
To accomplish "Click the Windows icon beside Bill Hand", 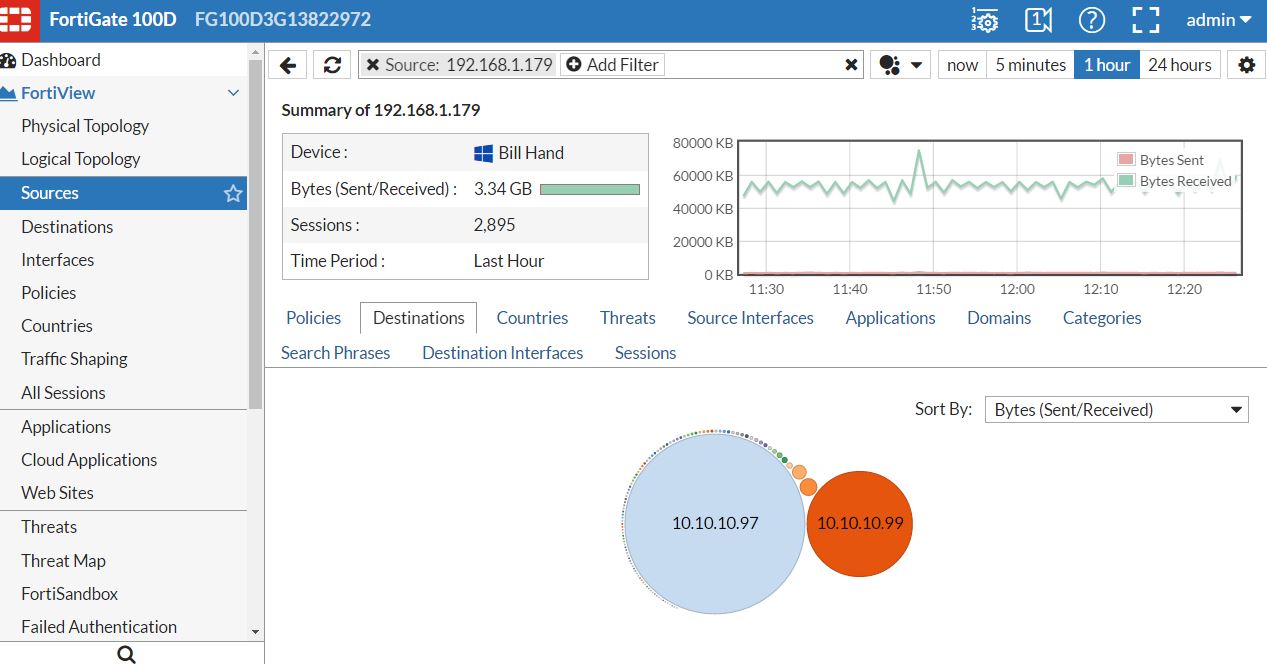I will 483,153.
